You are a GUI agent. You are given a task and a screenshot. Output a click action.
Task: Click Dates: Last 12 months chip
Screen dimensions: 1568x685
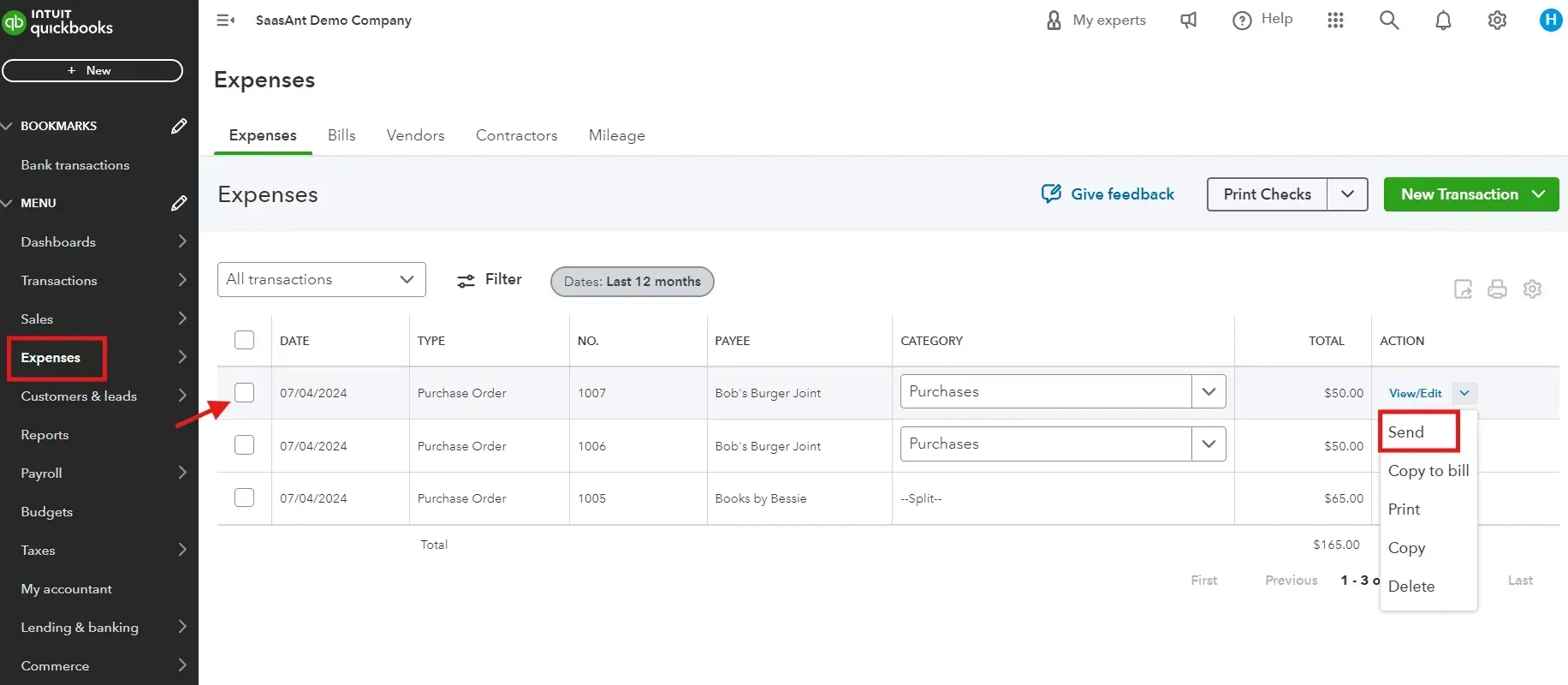[632, 281]
